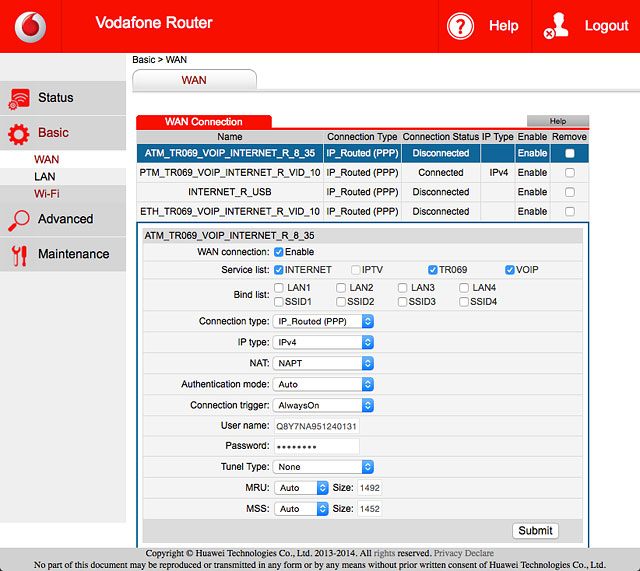Click the Help link in header
Screen dimensions: 640x571
(504, 26)
